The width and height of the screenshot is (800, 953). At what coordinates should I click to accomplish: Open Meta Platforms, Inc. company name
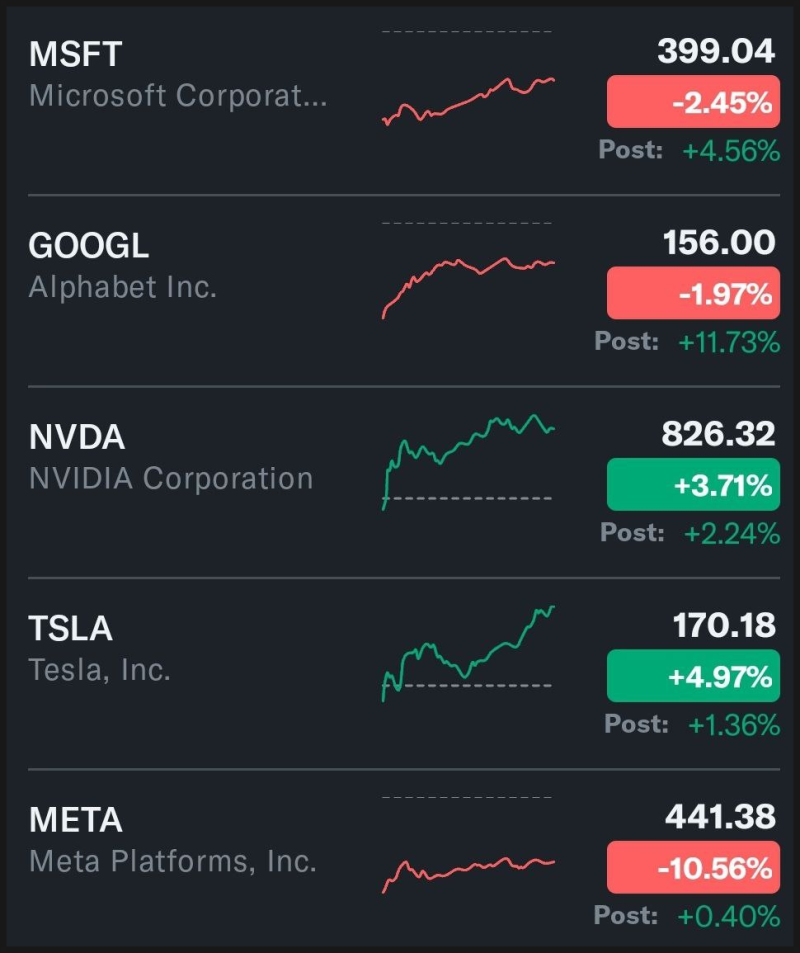[173, 861]
